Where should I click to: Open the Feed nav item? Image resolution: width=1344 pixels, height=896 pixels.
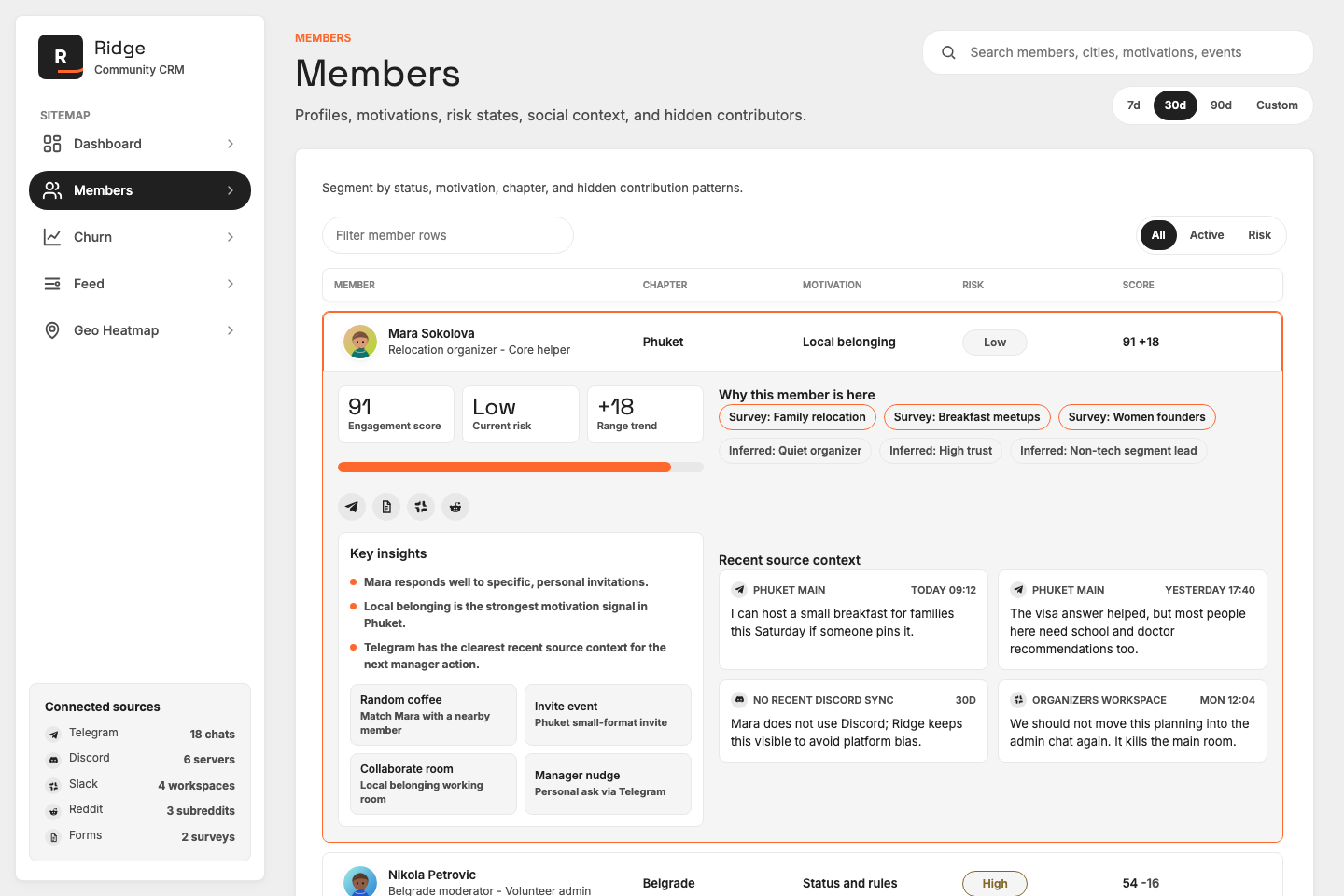140,284
